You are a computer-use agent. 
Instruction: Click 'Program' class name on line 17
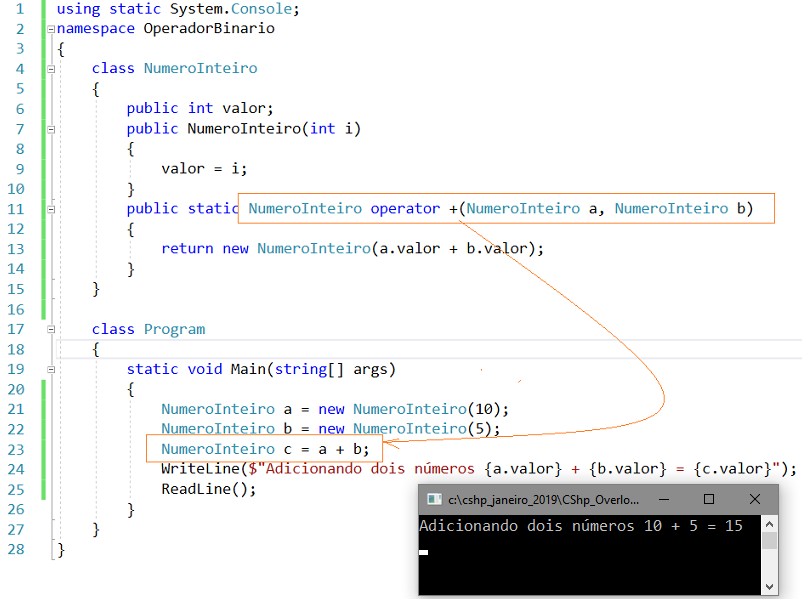click(x=174, y=330)
